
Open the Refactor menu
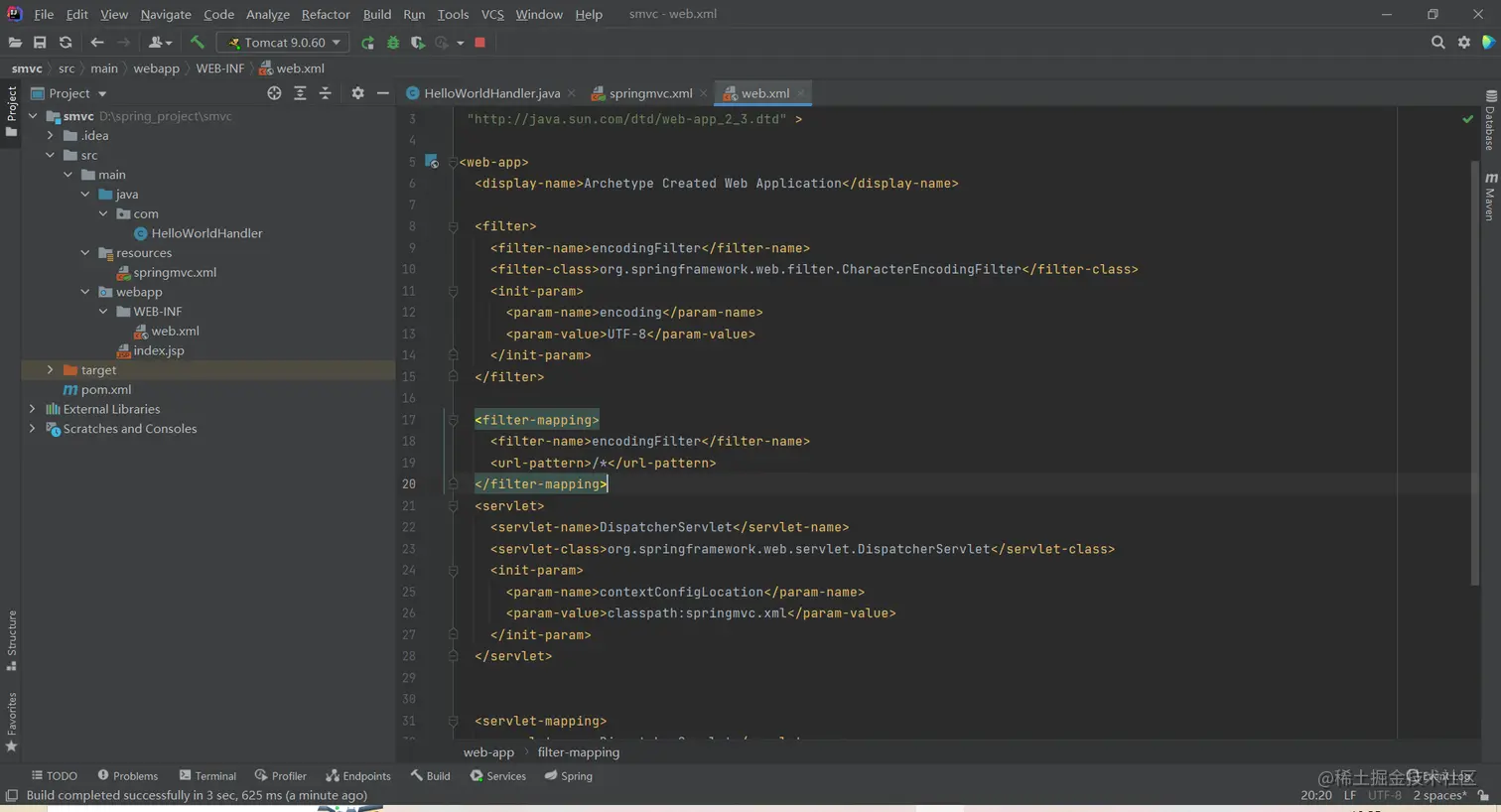coord(325,14)
